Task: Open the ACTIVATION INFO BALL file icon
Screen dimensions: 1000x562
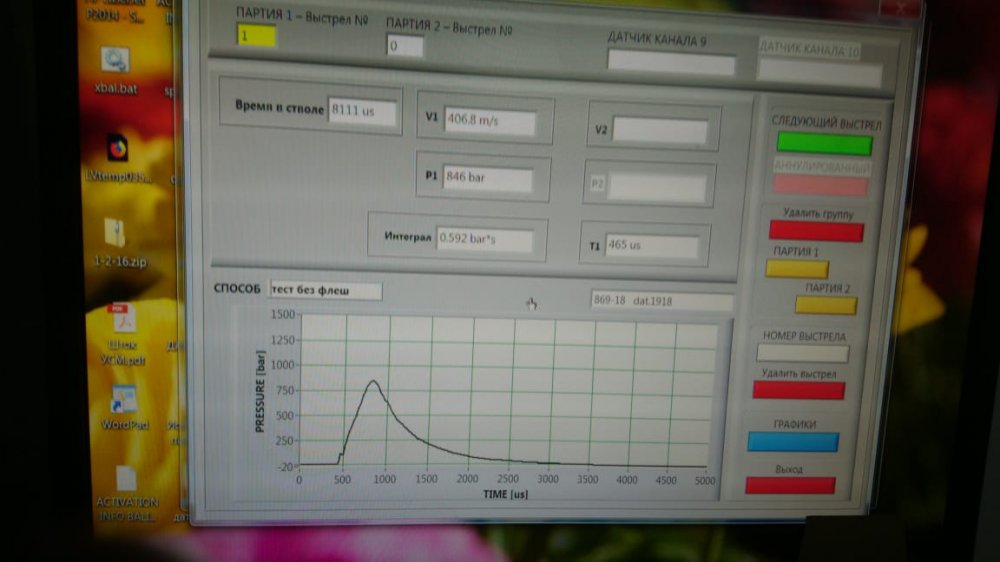Action: tap(126, 479)
